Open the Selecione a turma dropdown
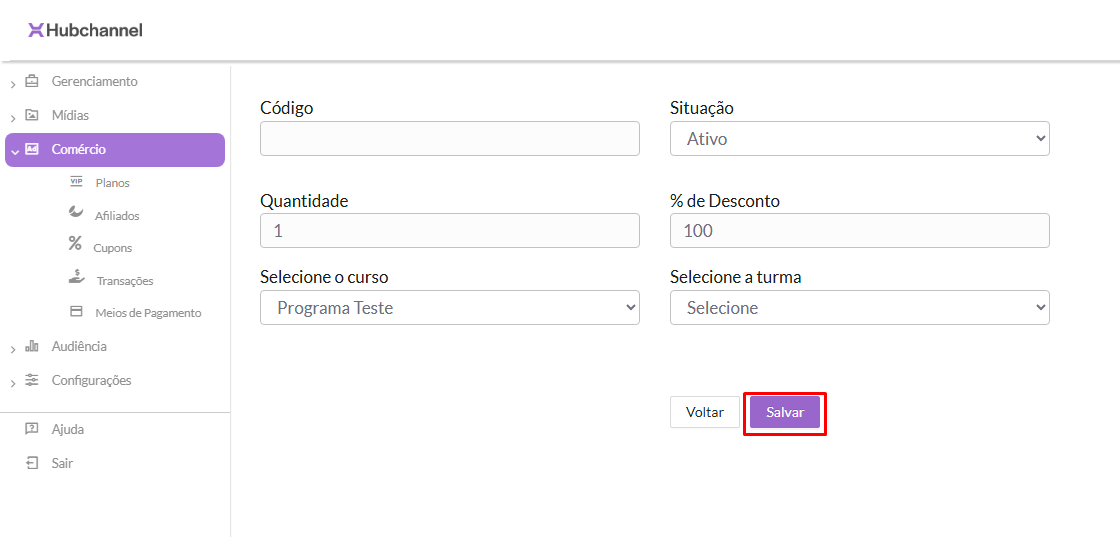1120x537 pixels. (859, 308)
